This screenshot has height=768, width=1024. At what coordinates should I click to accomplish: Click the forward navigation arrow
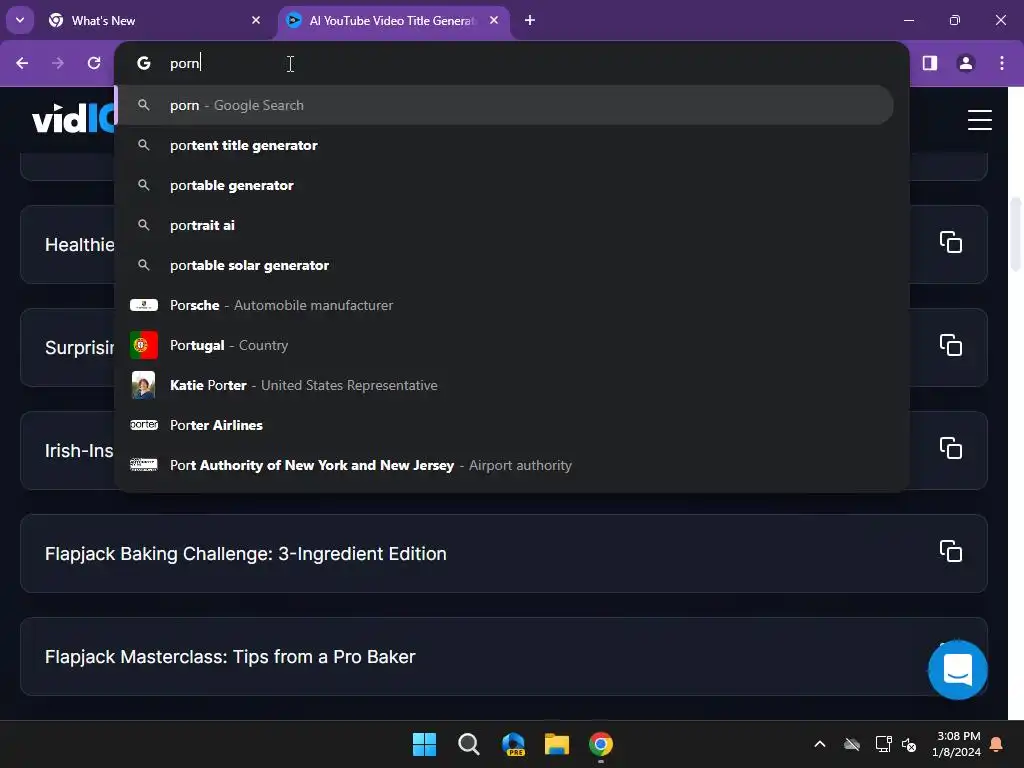pos(58,63)
